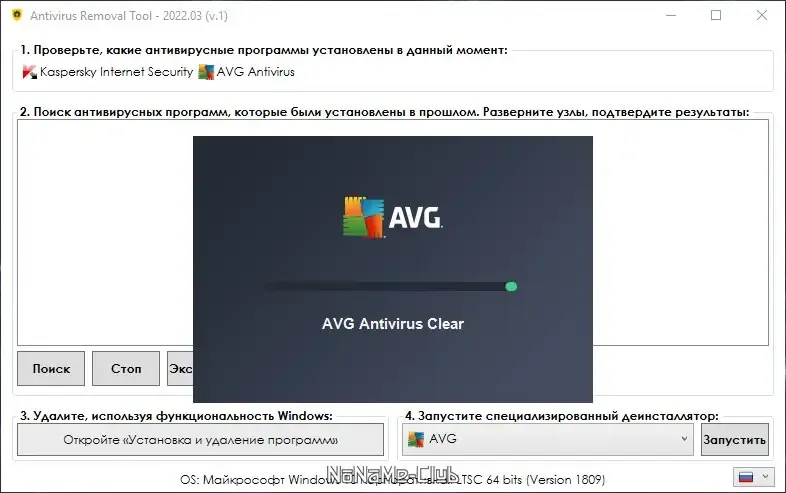Expand the language selector chevron

pyautogui.click(x=765, y=477)
